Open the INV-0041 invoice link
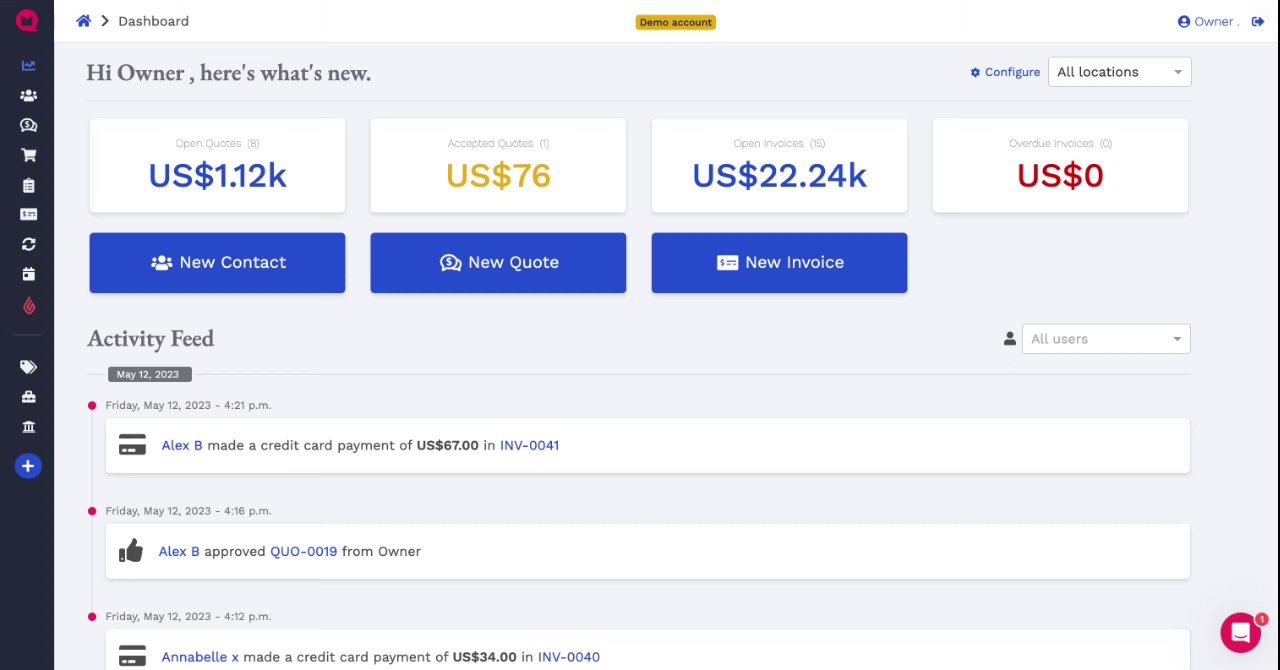This screenshot has height=670, width=1280. pos(529,445)
